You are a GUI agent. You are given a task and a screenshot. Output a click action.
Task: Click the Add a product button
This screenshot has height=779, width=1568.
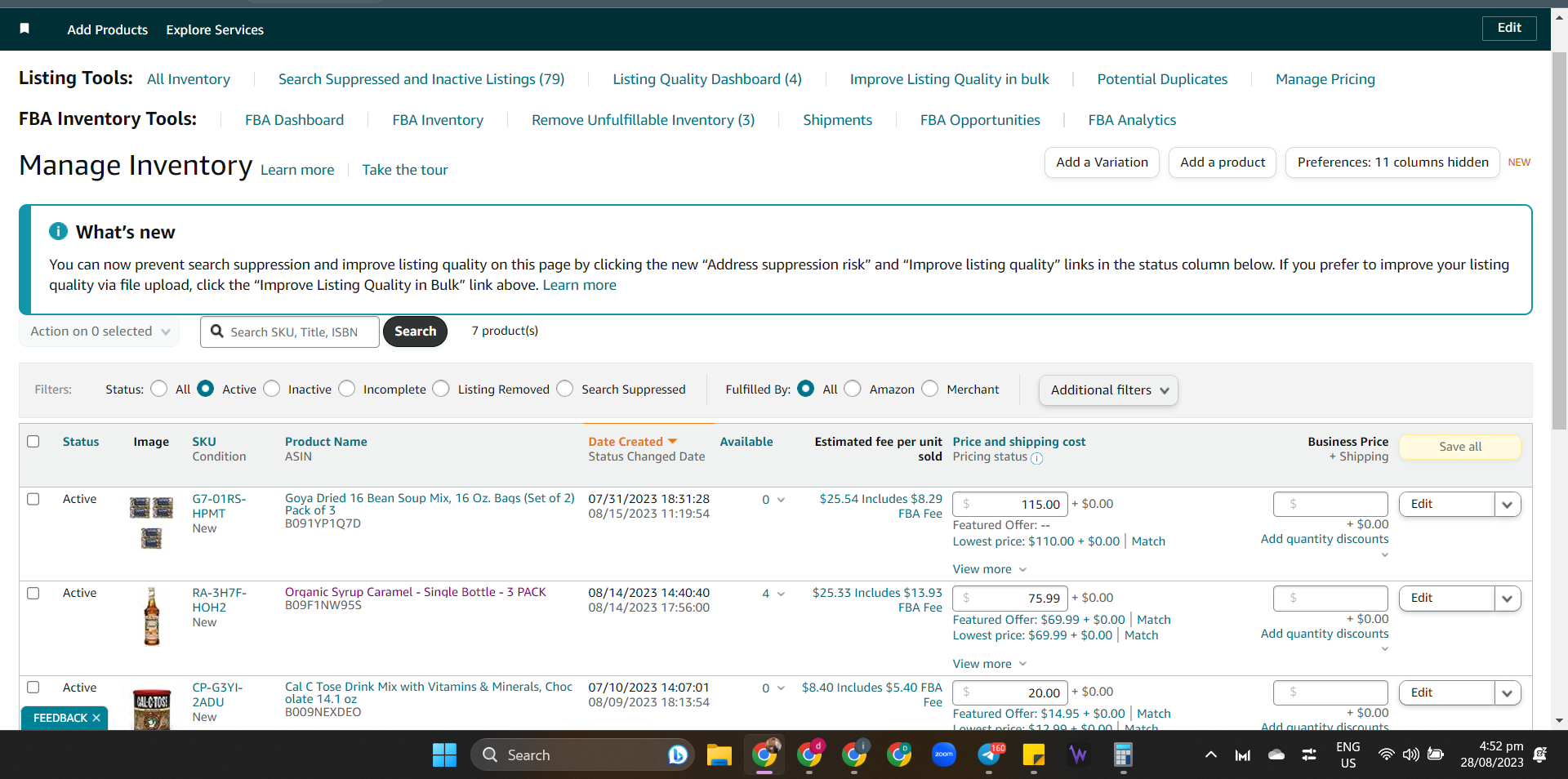pos(1223,162)
